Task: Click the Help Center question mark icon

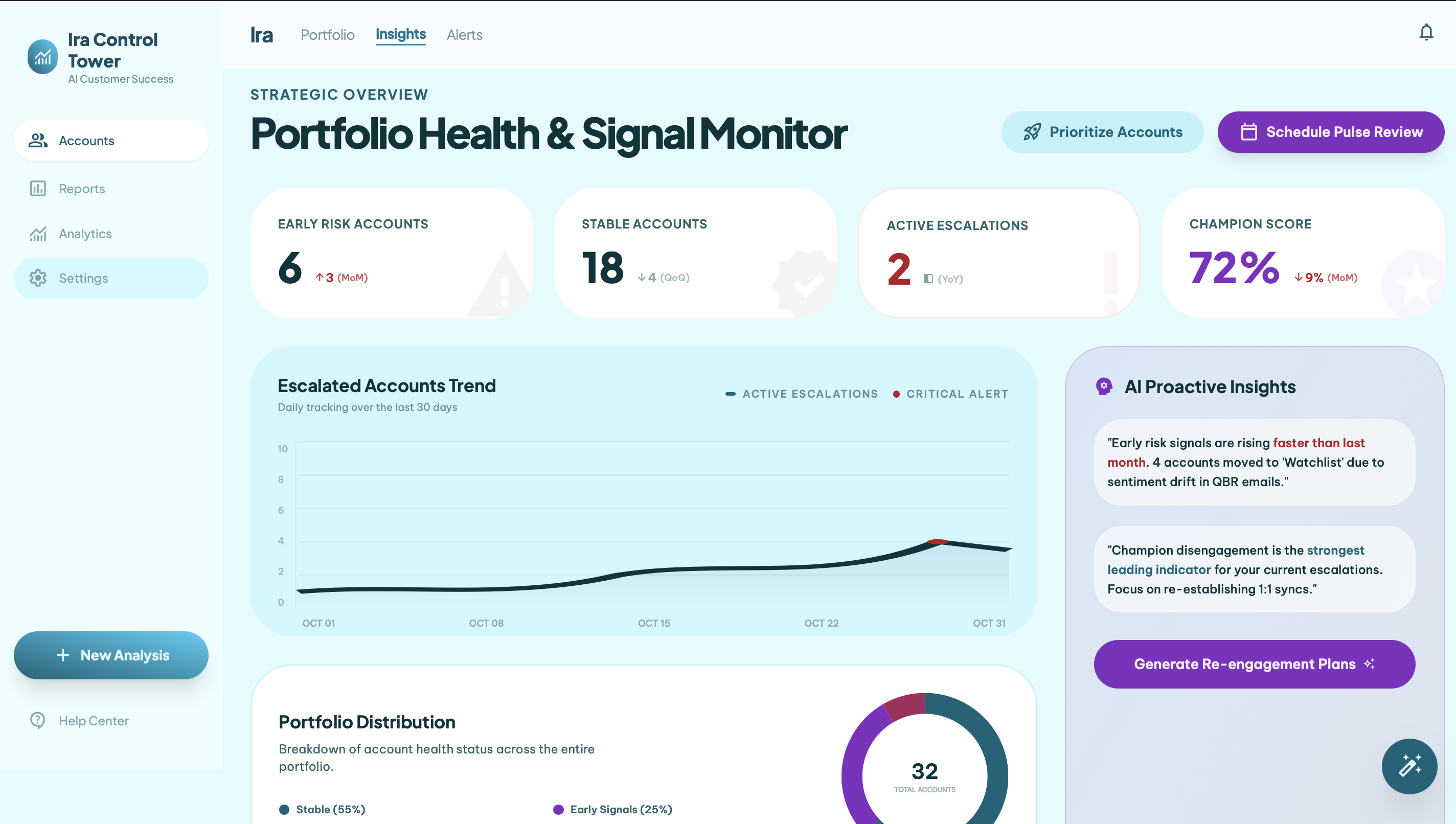Action: [37, 720]
